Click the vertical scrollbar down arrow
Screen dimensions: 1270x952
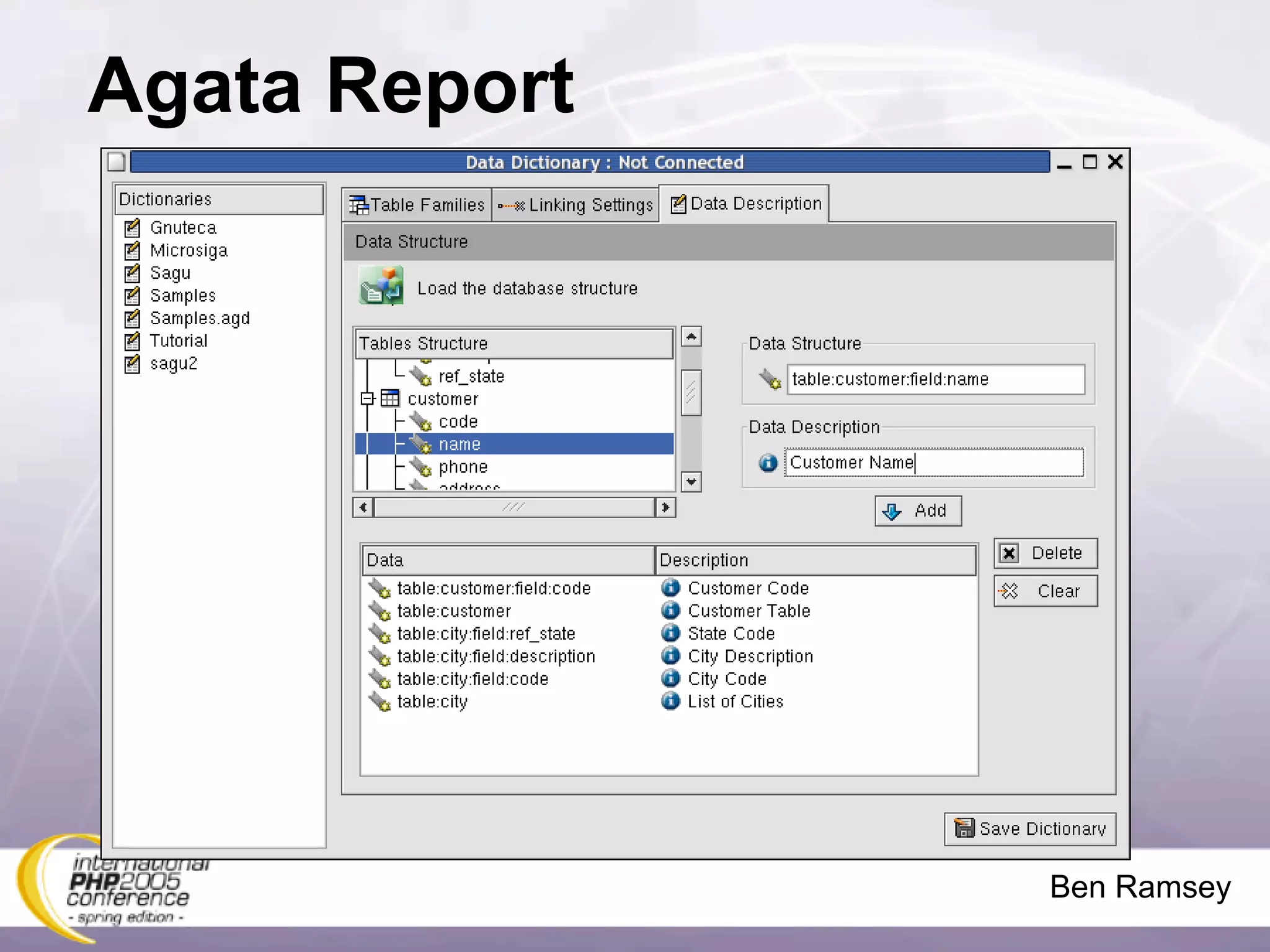point(691,482)
